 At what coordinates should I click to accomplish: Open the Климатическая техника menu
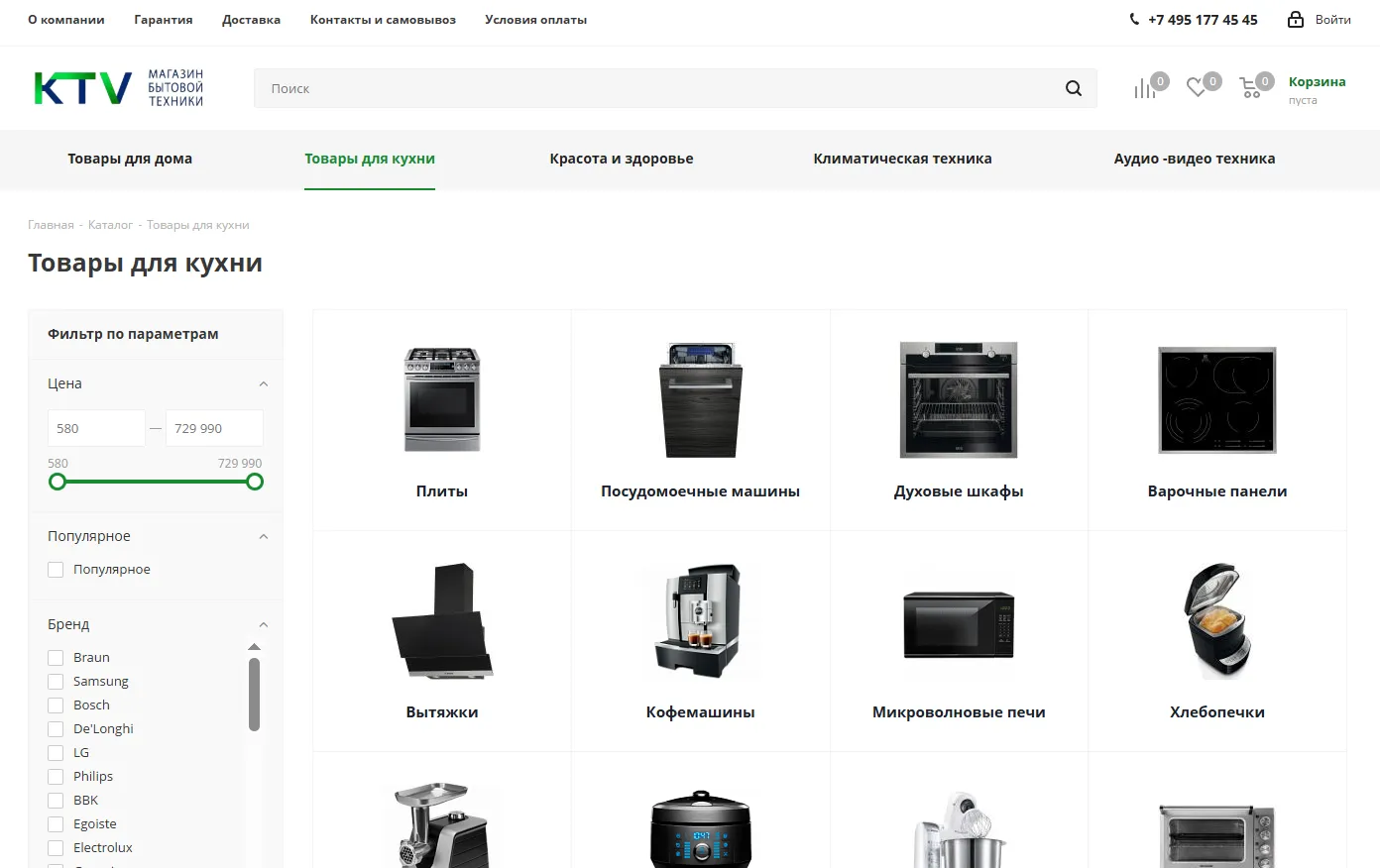[902, 159]
